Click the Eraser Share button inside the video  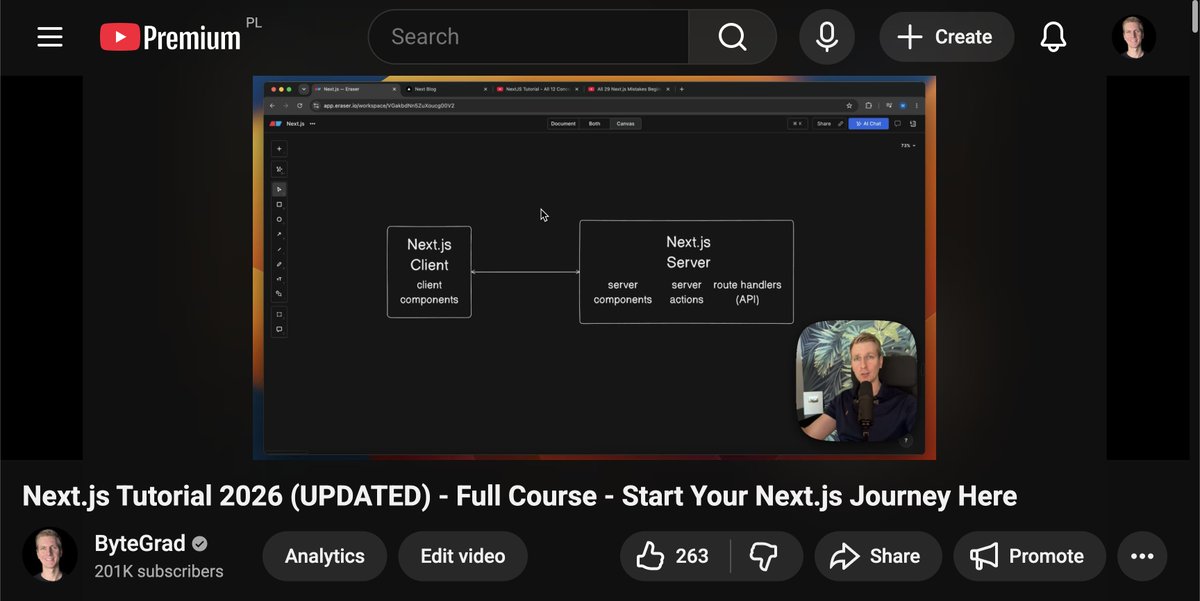[x=824, y=124]
